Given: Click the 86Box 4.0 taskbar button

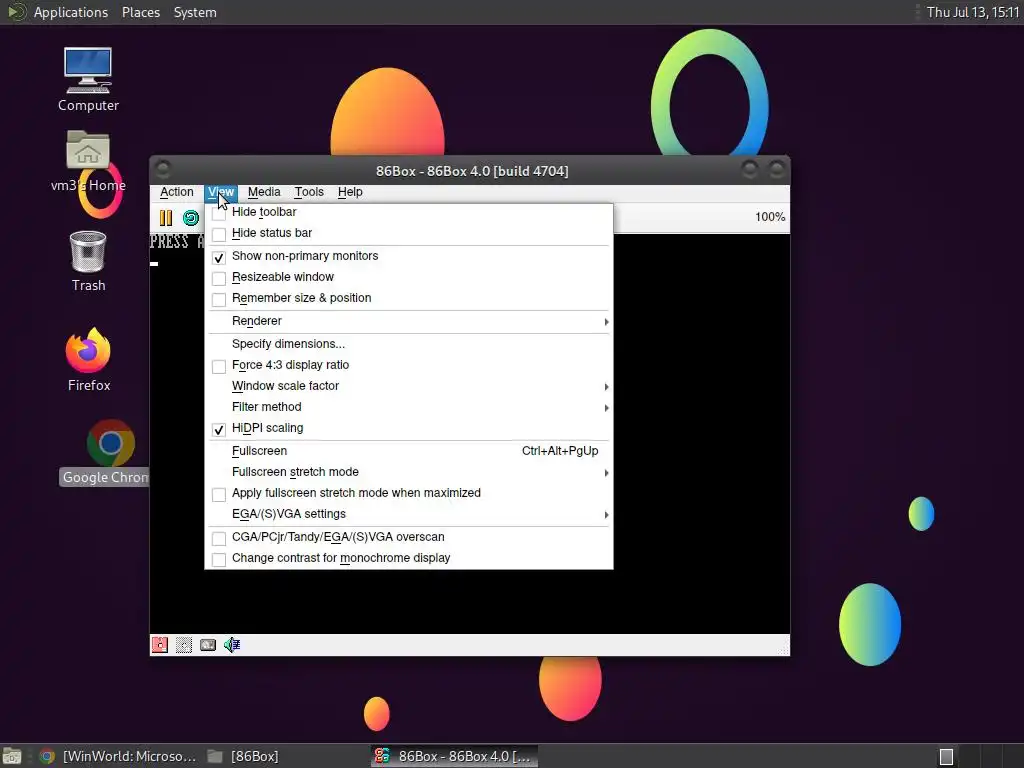Looking at the screenshot, I should click(455, 756).
